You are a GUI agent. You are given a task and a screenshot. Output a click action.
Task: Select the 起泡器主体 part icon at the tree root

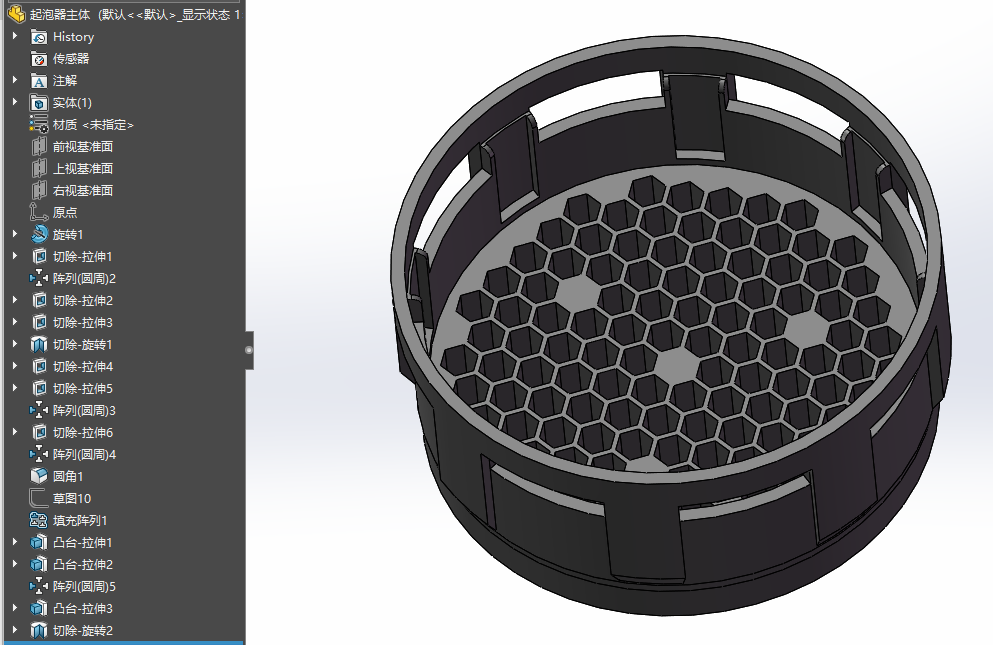16,13
